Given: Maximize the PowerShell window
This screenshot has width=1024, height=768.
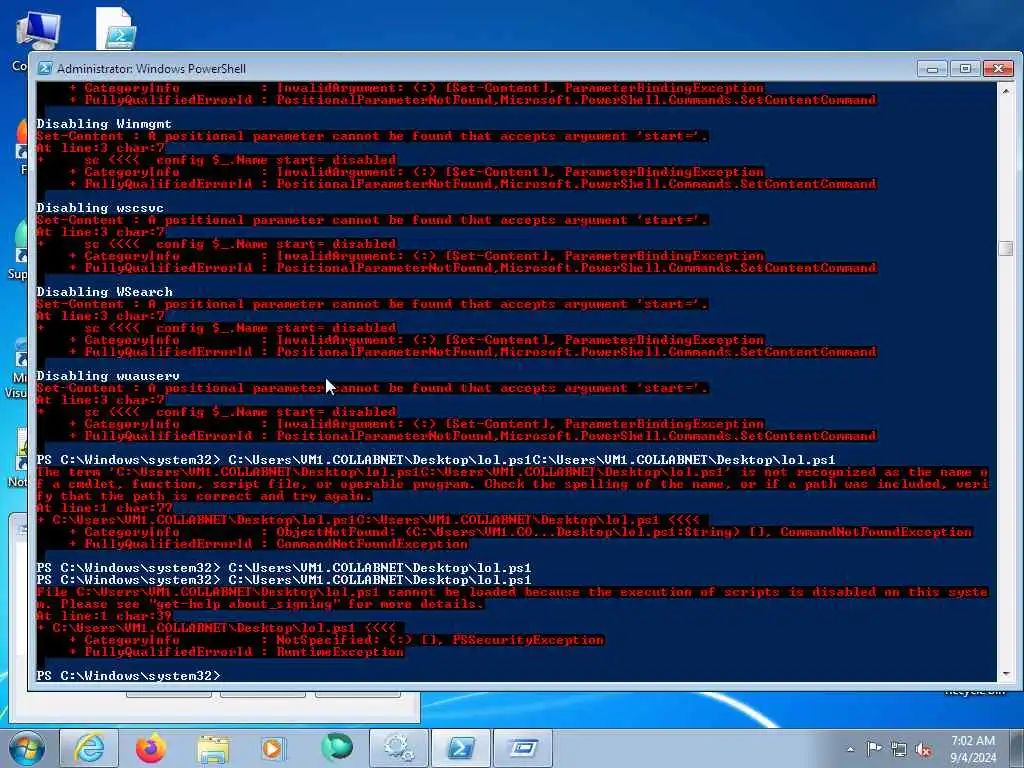Looking at the screenshot, I should point(965,69).
